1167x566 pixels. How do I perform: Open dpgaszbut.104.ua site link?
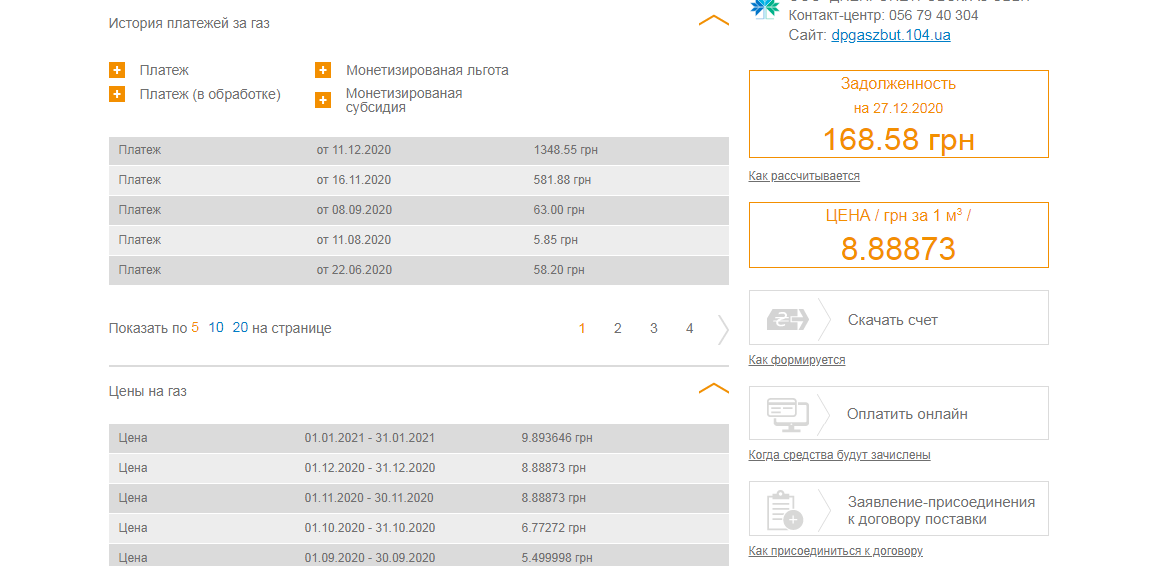coord(891,35)
